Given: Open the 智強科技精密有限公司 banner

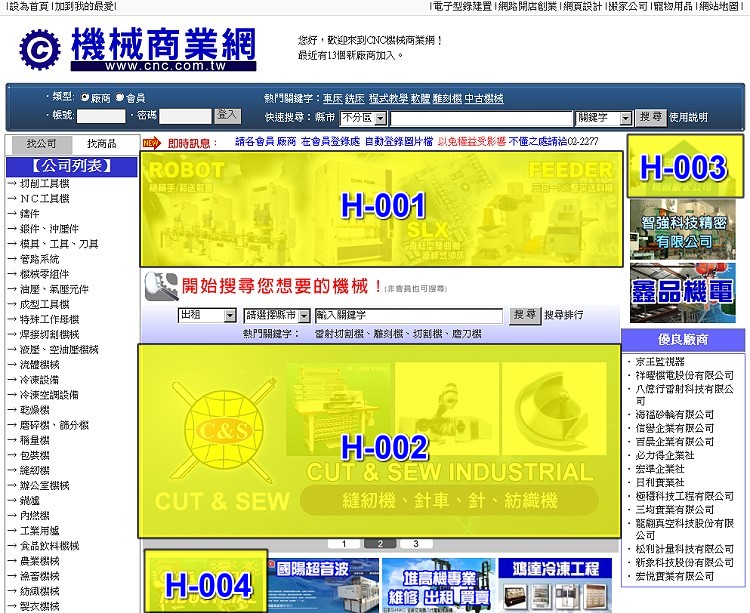Looking at the screenshot, I should pyautogui.click(x=683, y=230).
